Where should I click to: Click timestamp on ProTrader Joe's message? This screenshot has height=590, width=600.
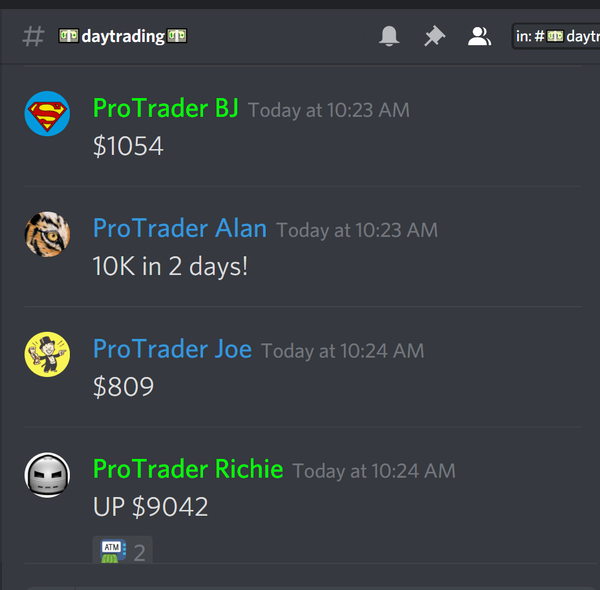[x=342, y=351]
